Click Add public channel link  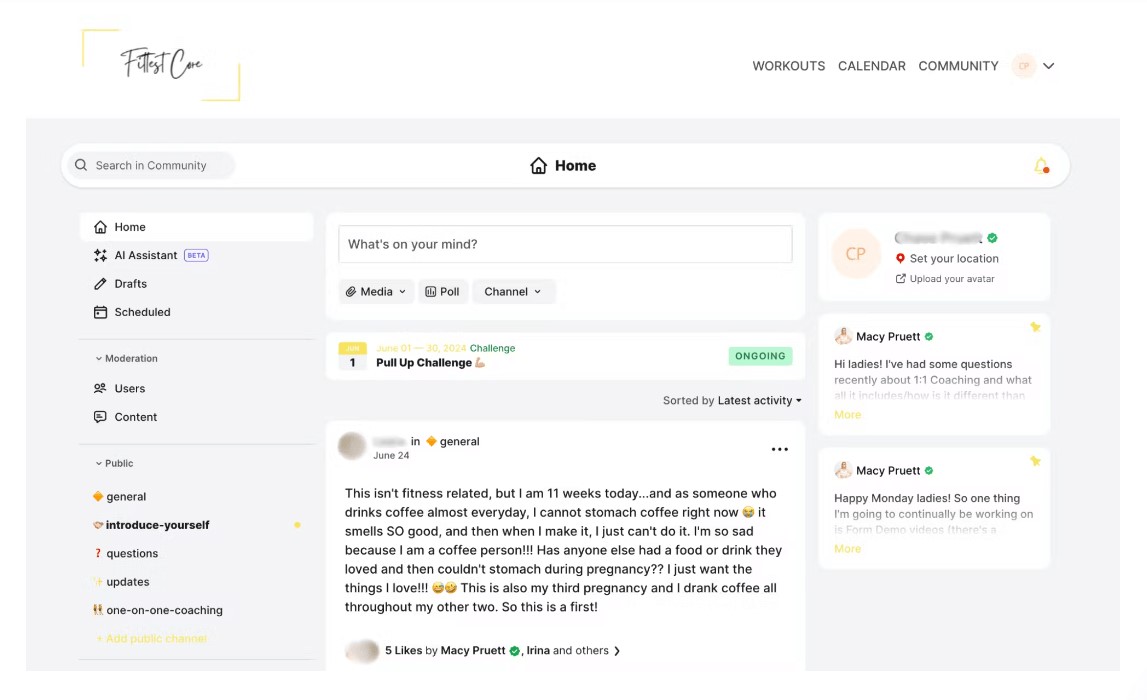point(156,638)
